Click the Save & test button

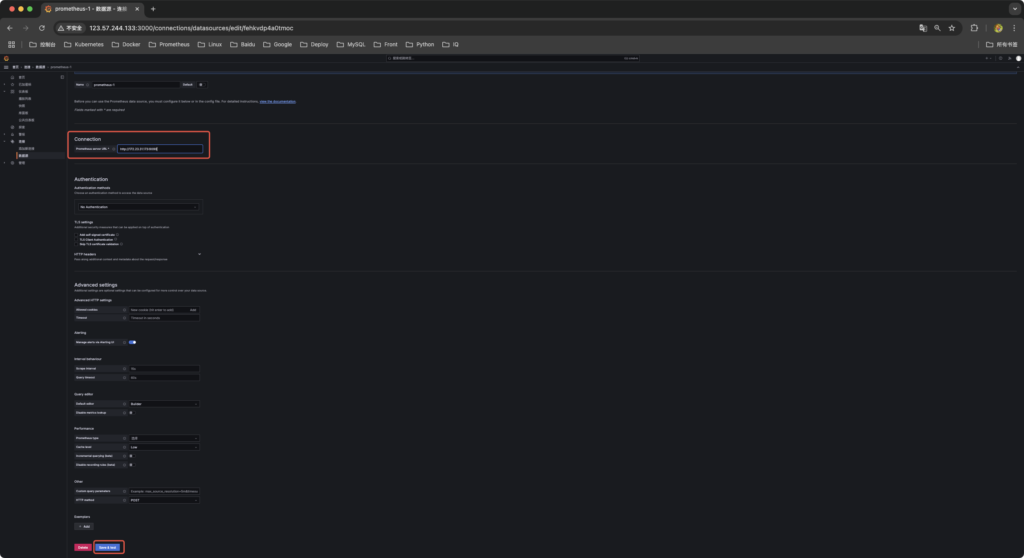[109, 547]
